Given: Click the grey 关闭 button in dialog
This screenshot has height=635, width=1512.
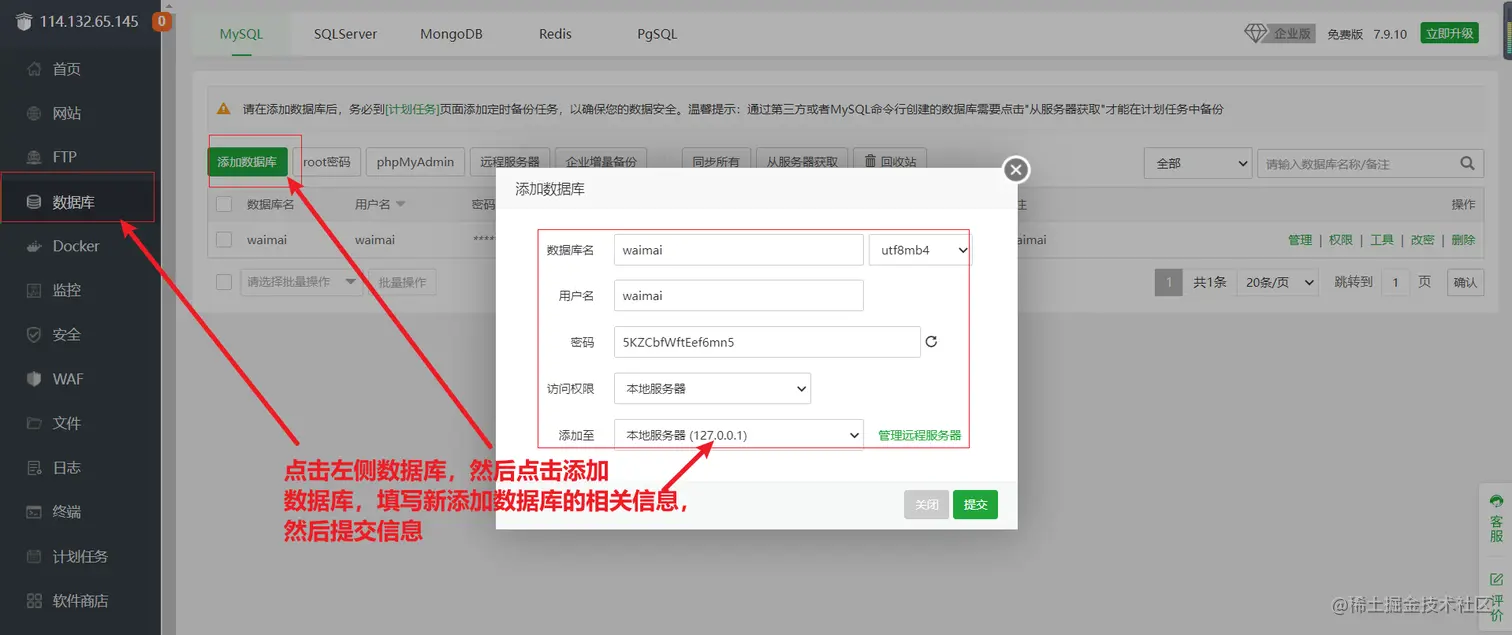Looking at the screenshot, I should (926, 505).
